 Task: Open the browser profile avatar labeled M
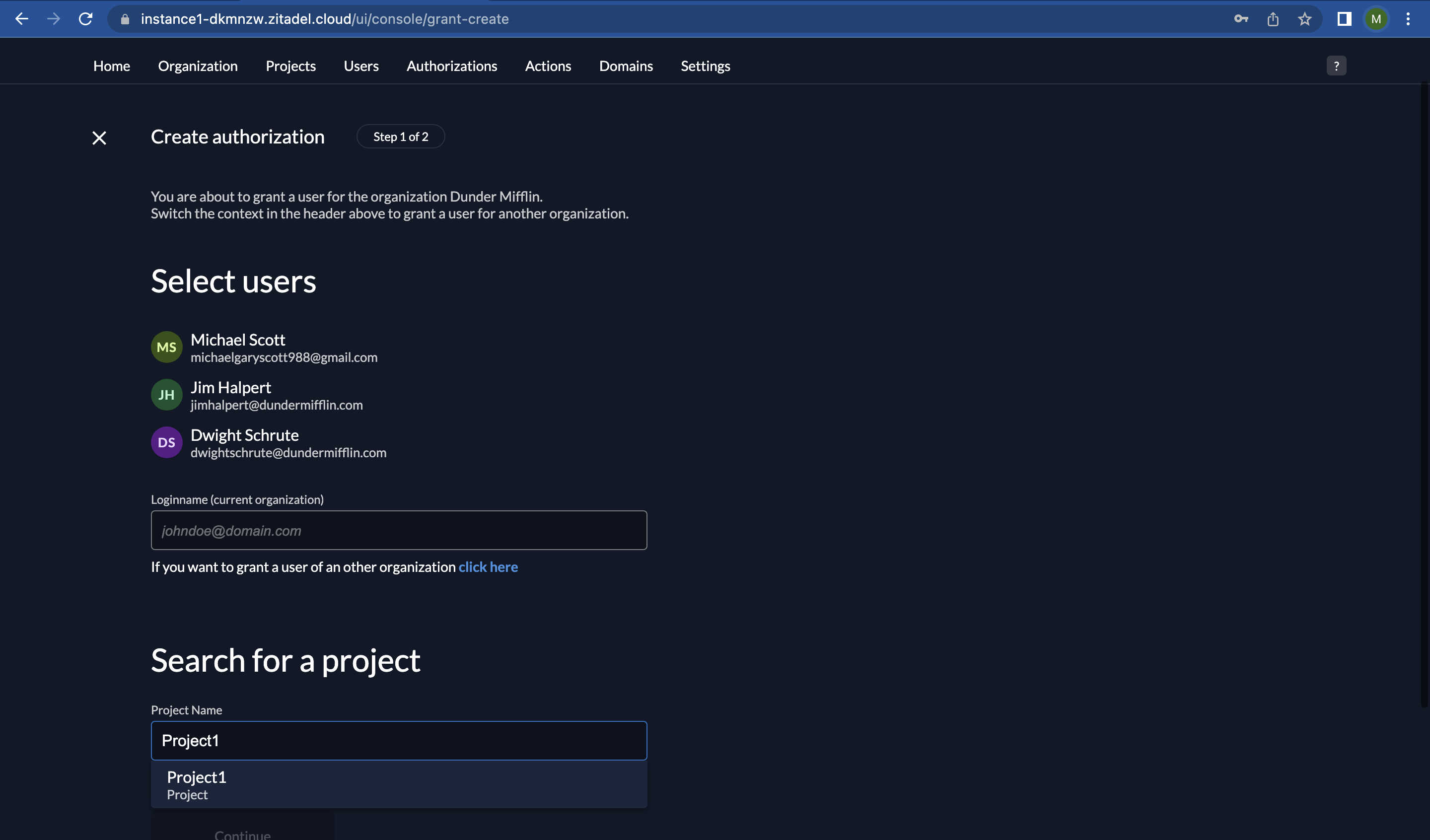pyautogui.click(x=1375, y=19)
